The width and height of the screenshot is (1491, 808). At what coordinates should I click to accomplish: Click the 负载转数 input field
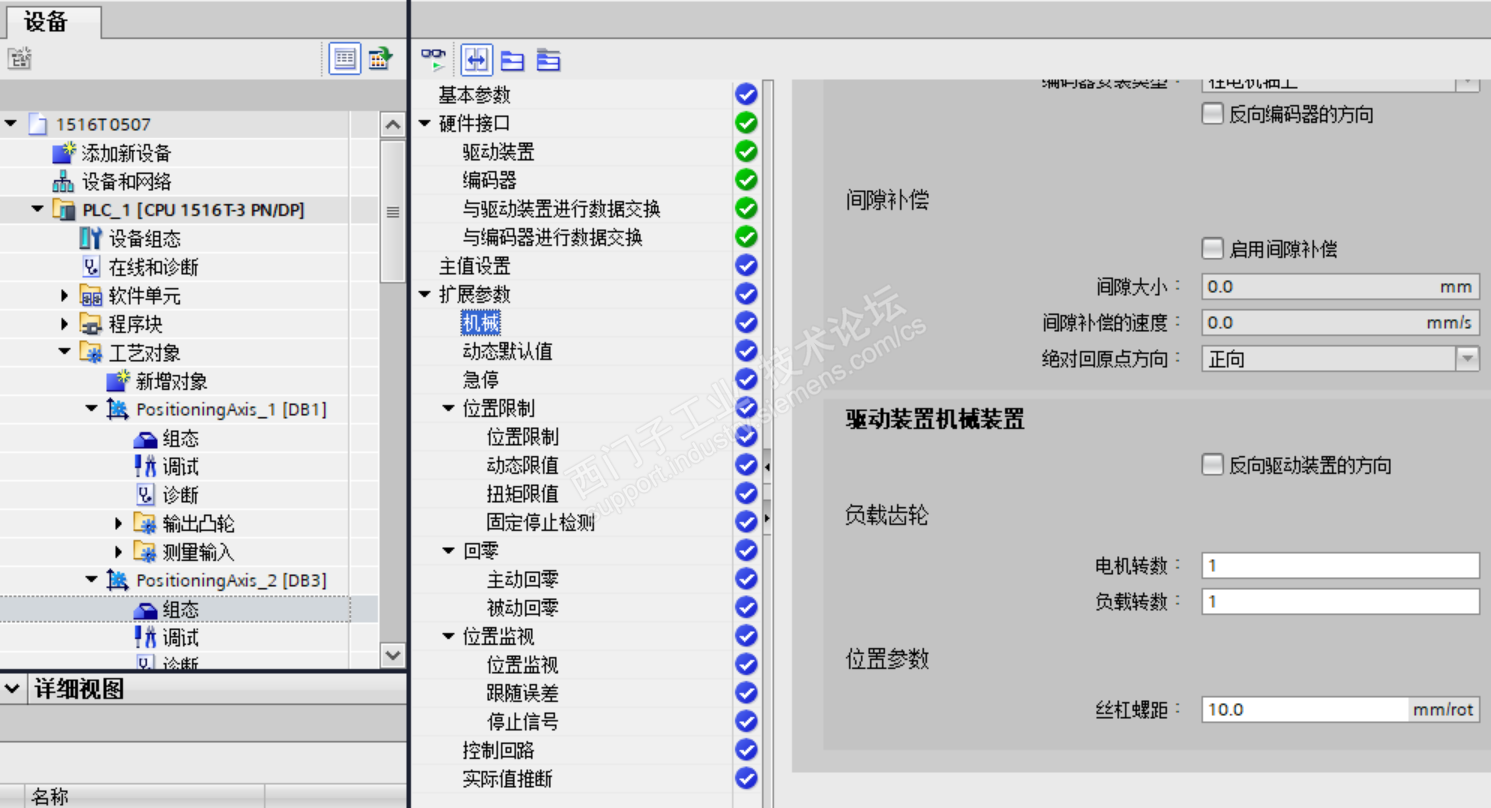(1340, 602)
